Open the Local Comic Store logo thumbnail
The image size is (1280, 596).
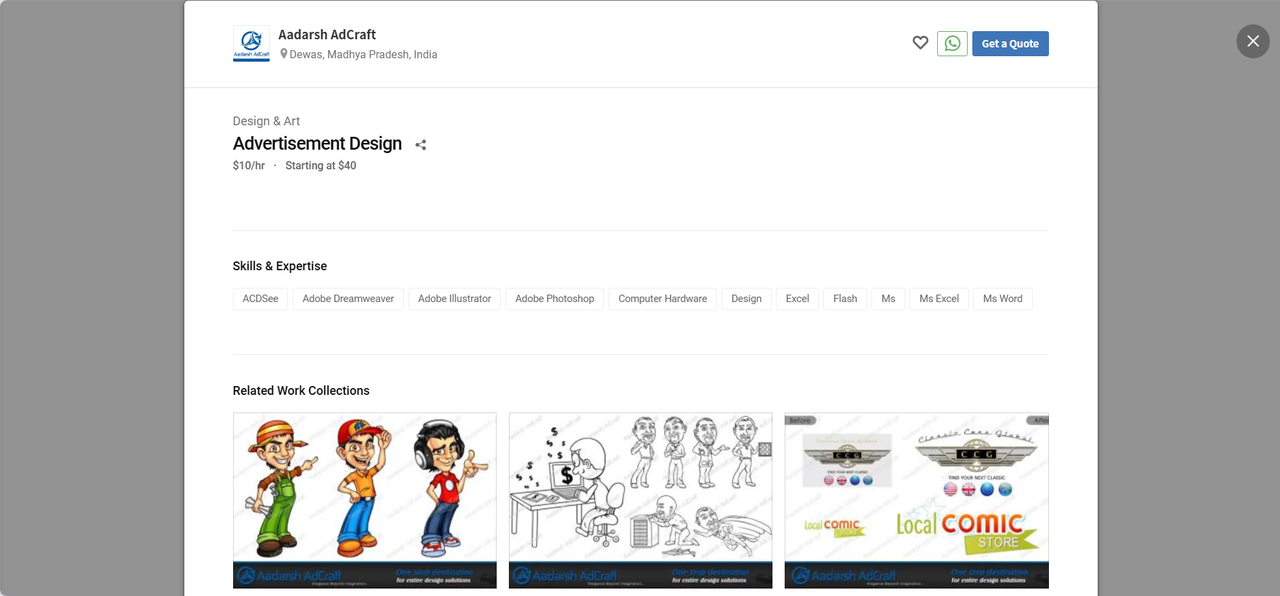917,500
